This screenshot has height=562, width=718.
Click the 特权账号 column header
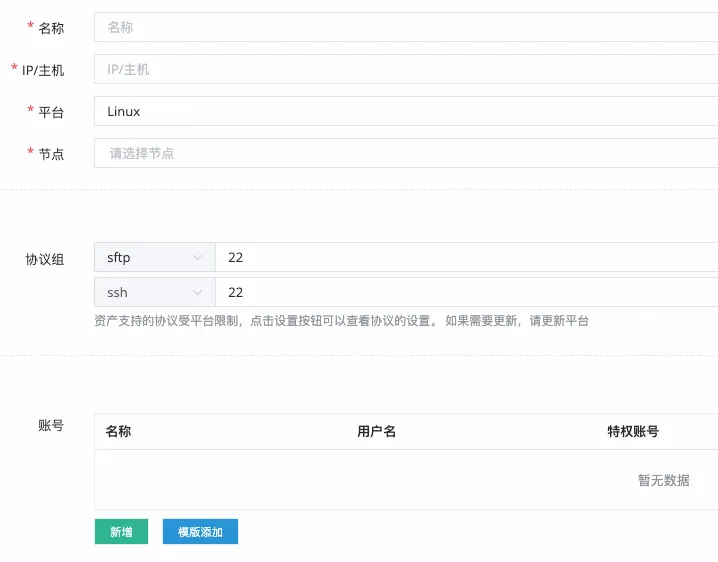(633, 432)
